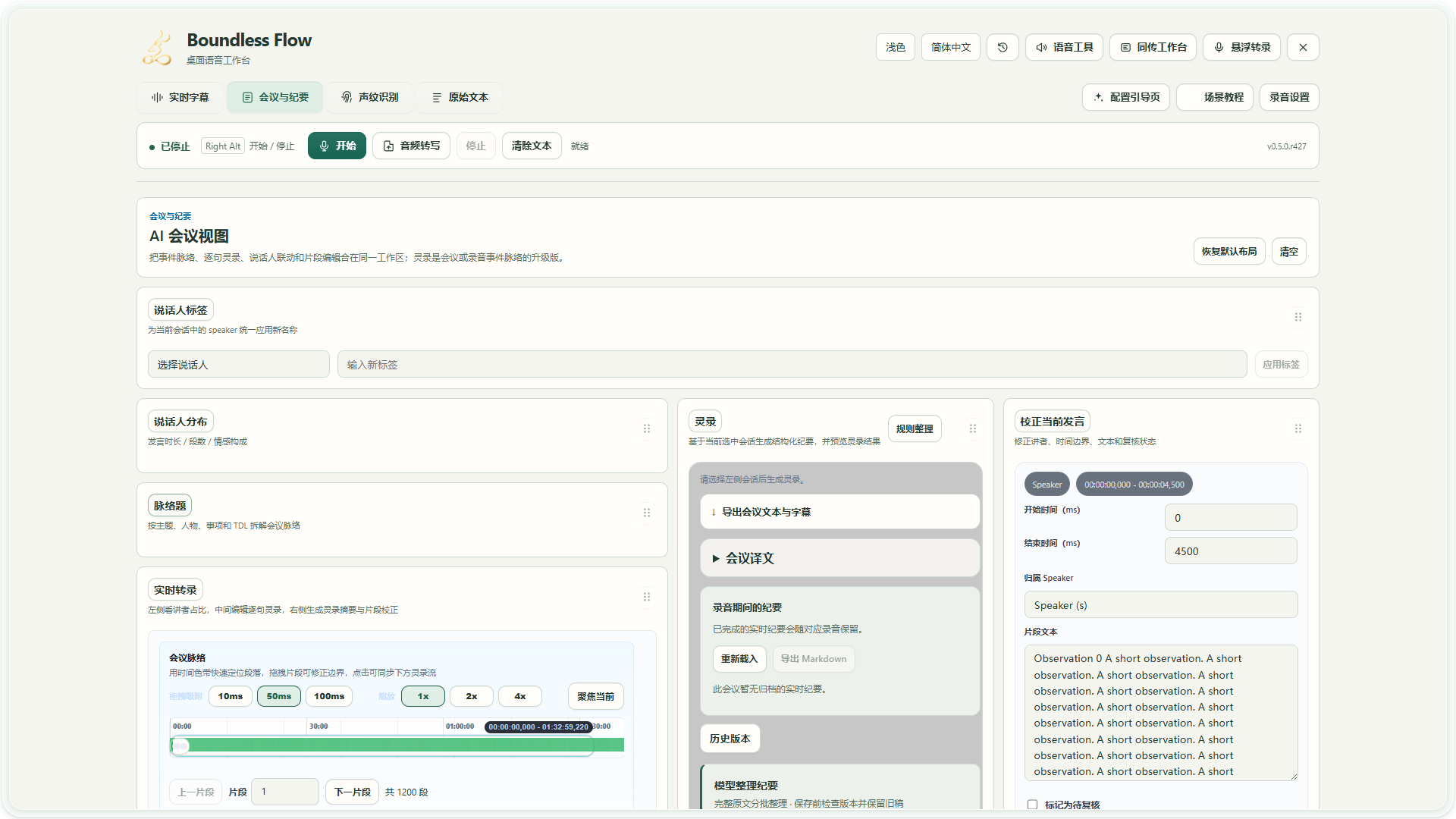Click drag handle of 说话人分布 panel
Viewport: 1456px width, 819px height.
(x=647, y=428)
